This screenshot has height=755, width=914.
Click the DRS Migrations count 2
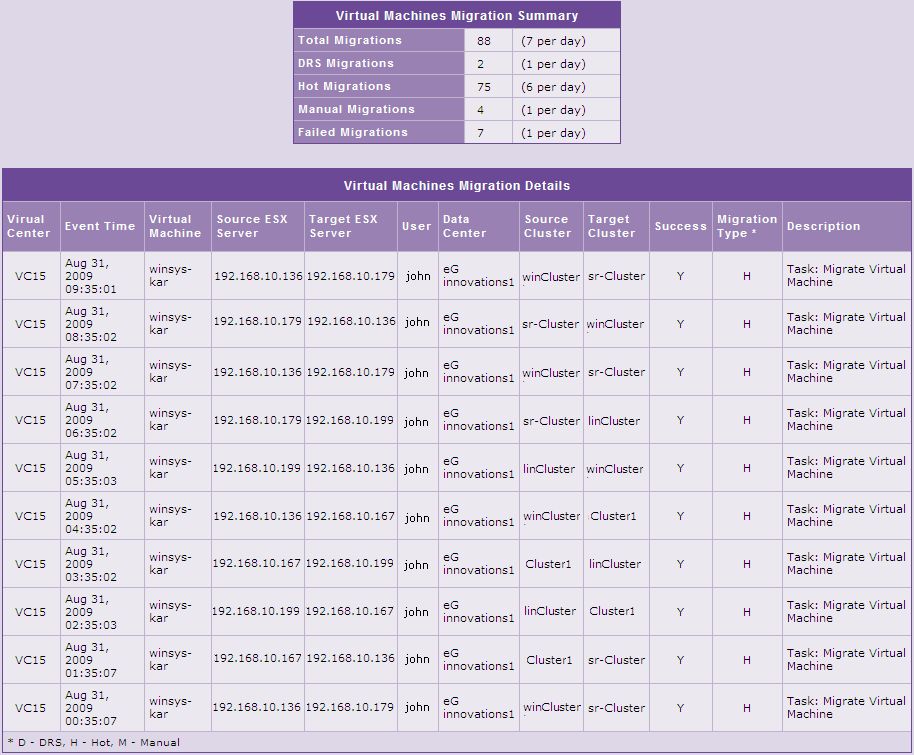click(480, 64)
